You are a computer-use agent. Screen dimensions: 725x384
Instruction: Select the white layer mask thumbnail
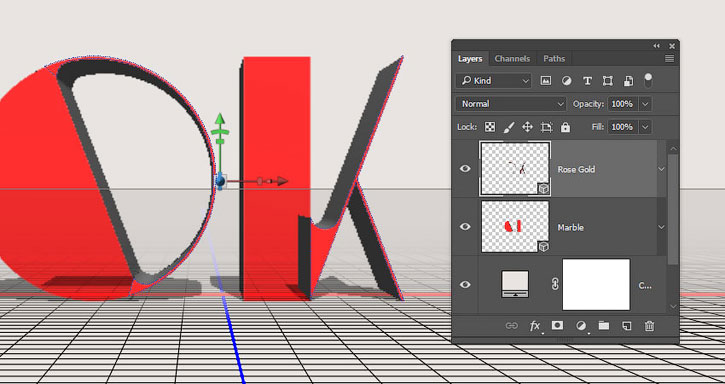pyautogui.click(x=596, y=285)
